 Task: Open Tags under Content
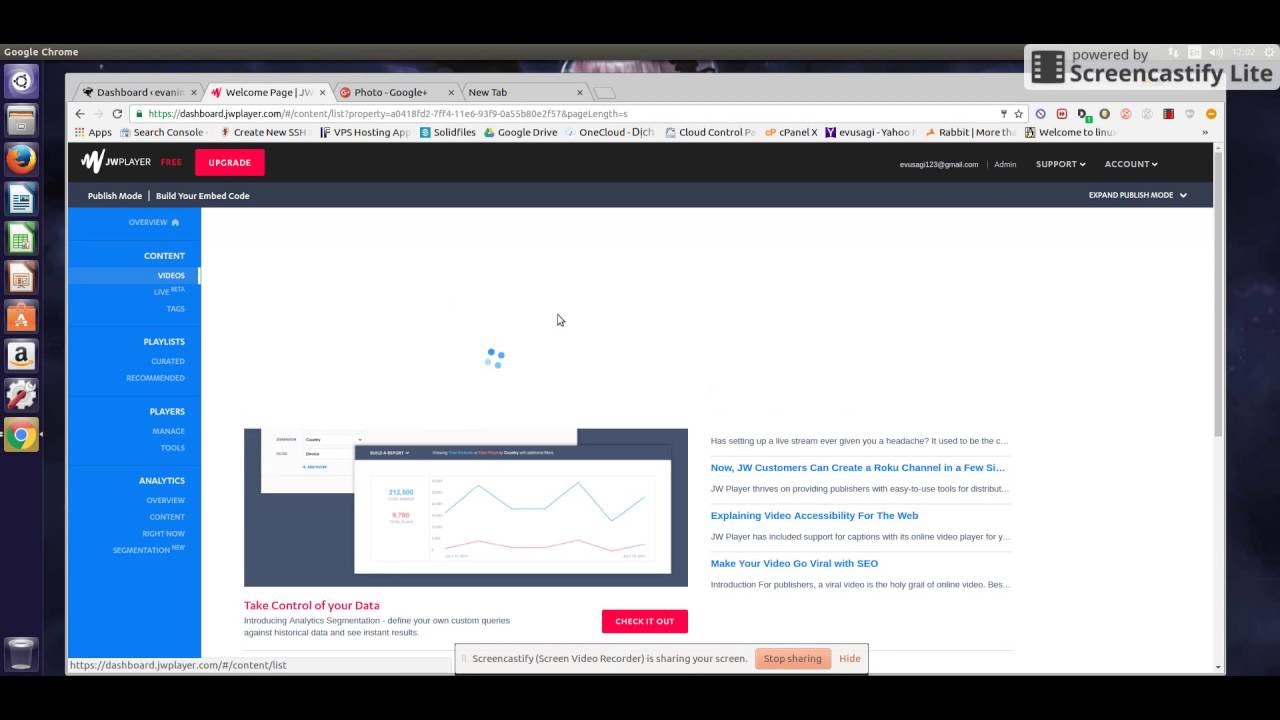tap(176, 309)
